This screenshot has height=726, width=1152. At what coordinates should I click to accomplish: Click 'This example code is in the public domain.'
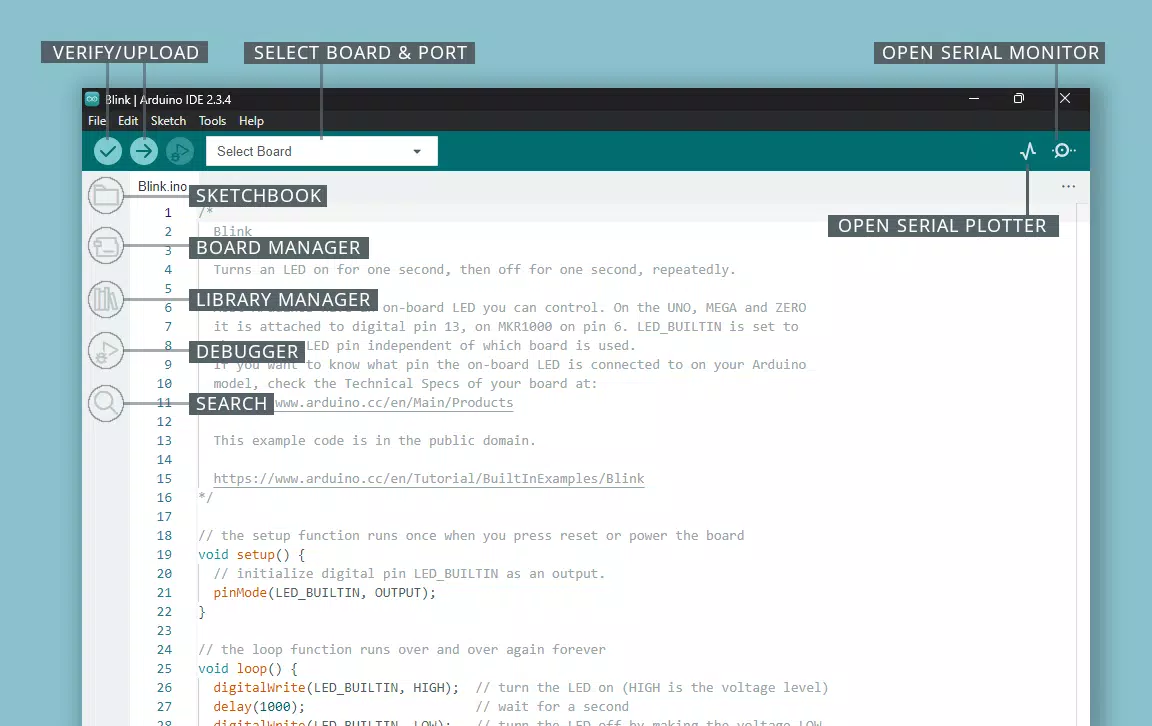pyautogui.click(x=374, y=441)
